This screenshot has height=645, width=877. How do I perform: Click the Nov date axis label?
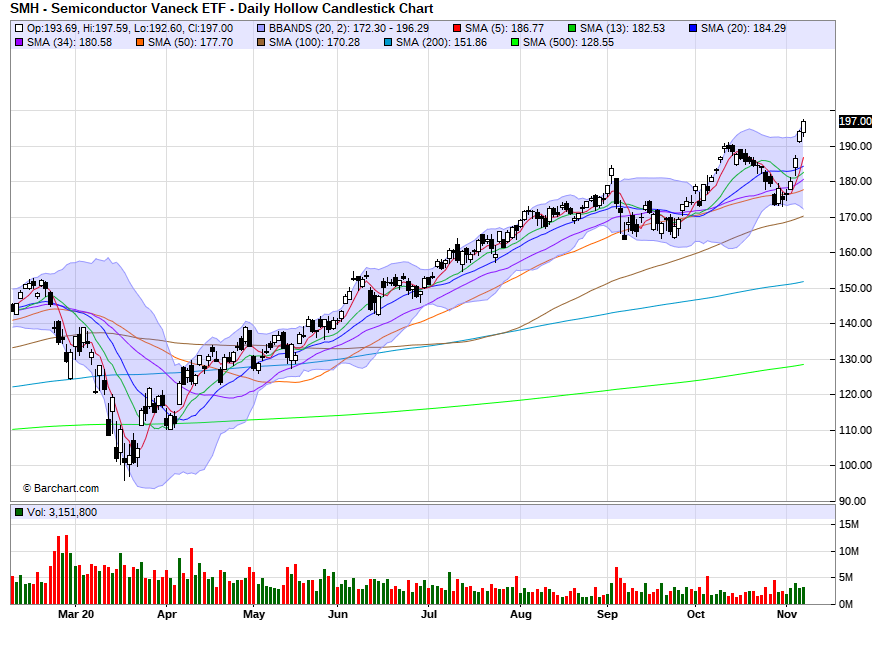click(787, 614)
